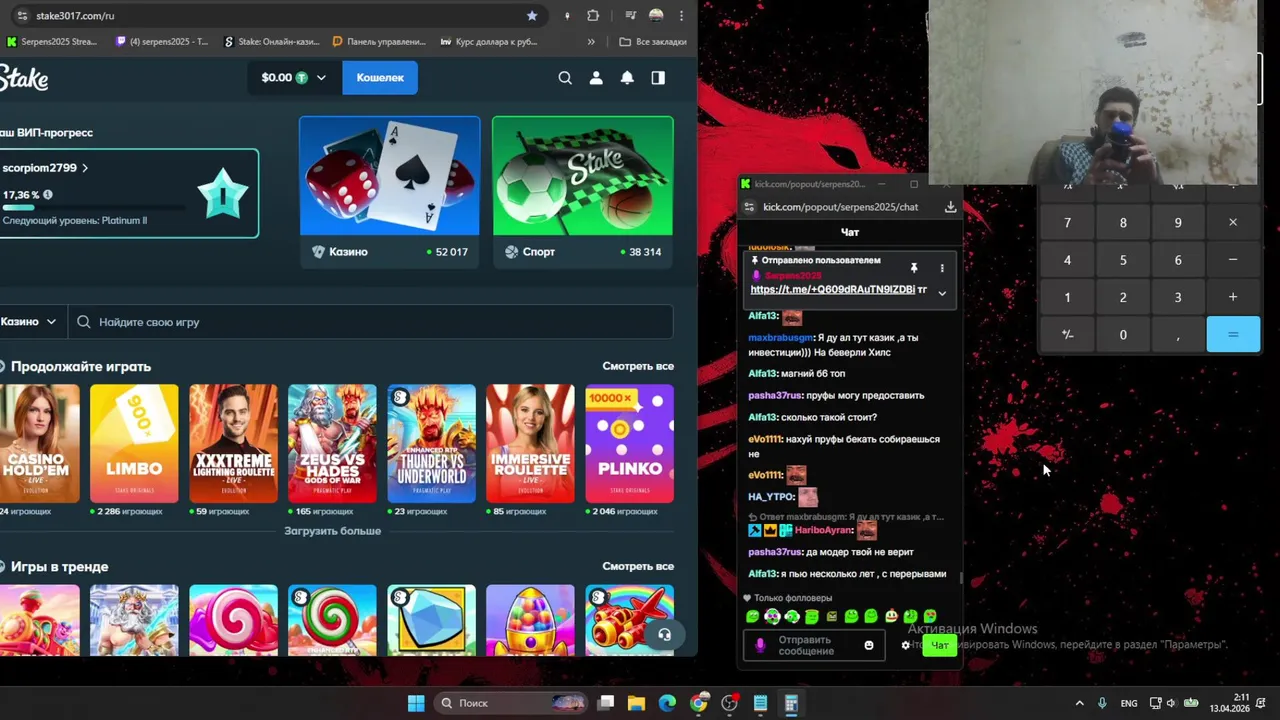Click the green Чат send button
The width and height of the screenshot is (1280, 720).
tap(940, 645)
